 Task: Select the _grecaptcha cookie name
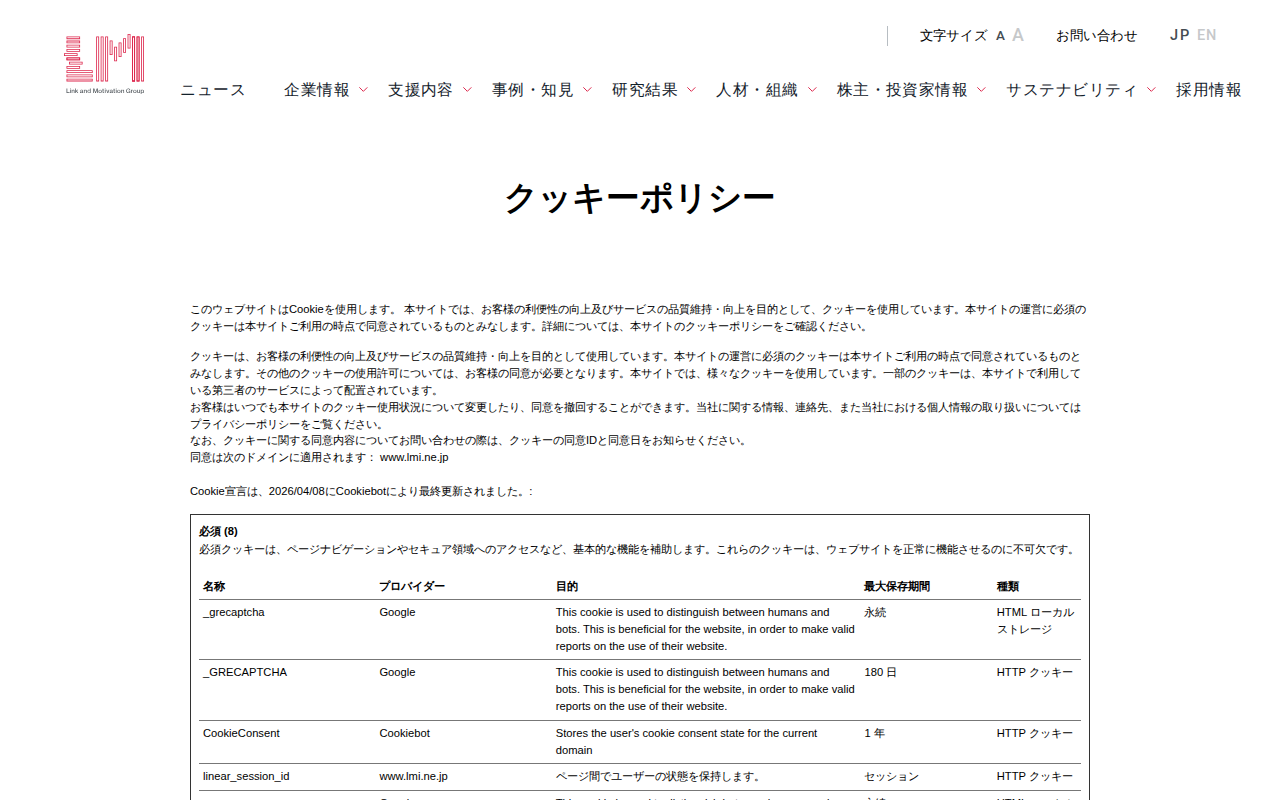pos(234,612)
